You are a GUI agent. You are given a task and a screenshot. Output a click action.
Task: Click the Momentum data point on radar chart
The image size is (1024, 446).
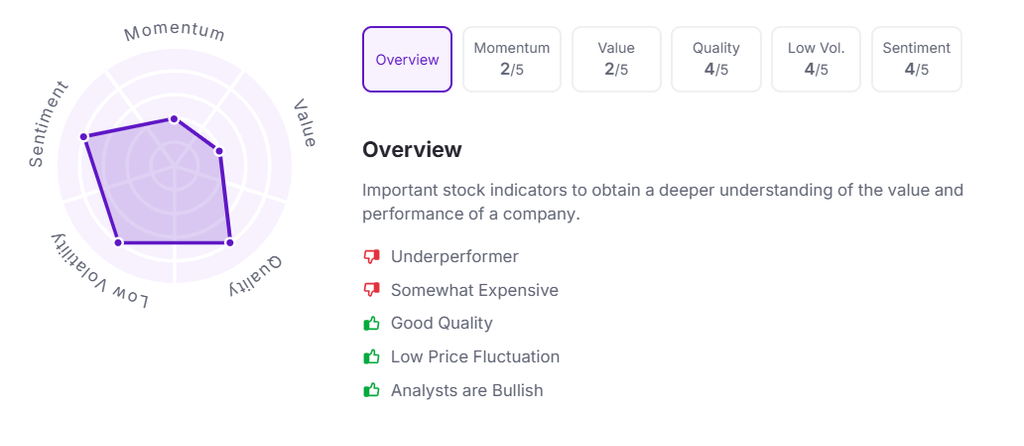click(x=174, y=119)
